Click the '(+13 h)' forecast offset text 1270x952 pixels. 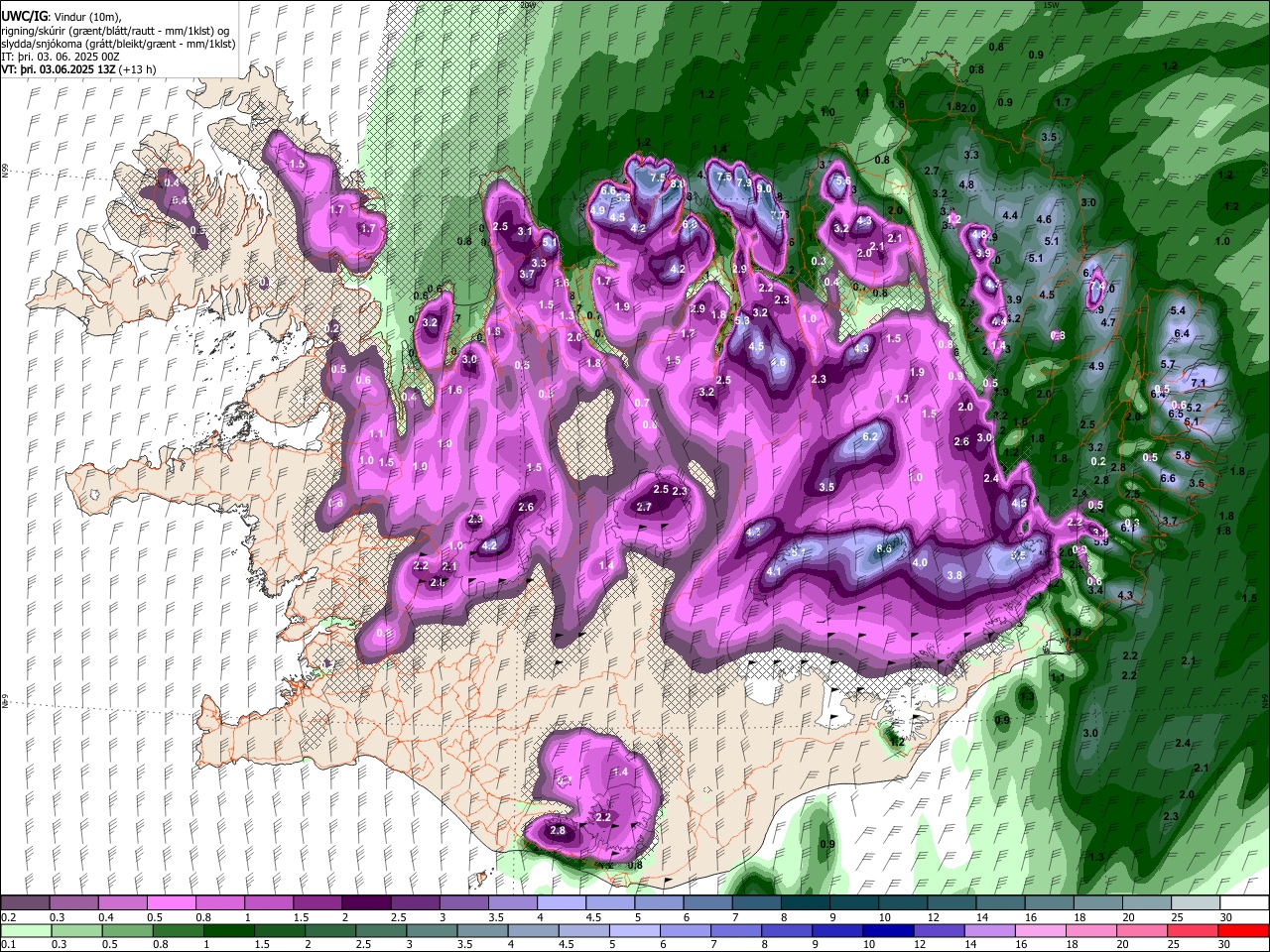pos(137,70)
